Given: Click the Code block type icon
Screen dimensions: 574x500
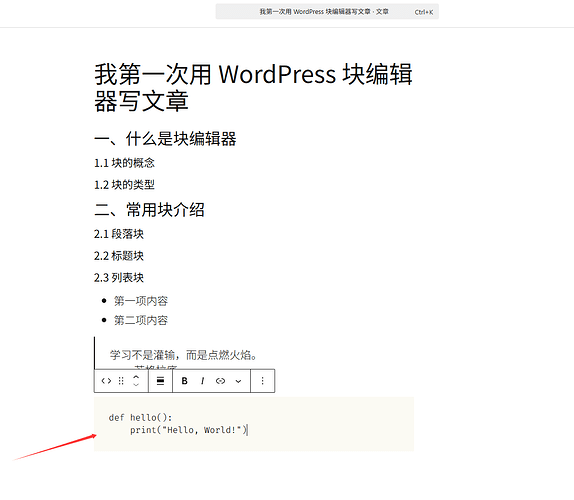Looking at the screenshot, I should pyautogui.click(x=106, y=381).
